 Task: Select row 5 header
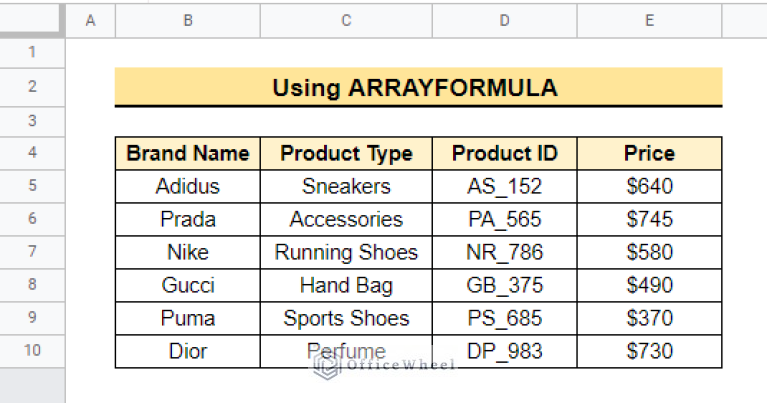pos(32,186)
